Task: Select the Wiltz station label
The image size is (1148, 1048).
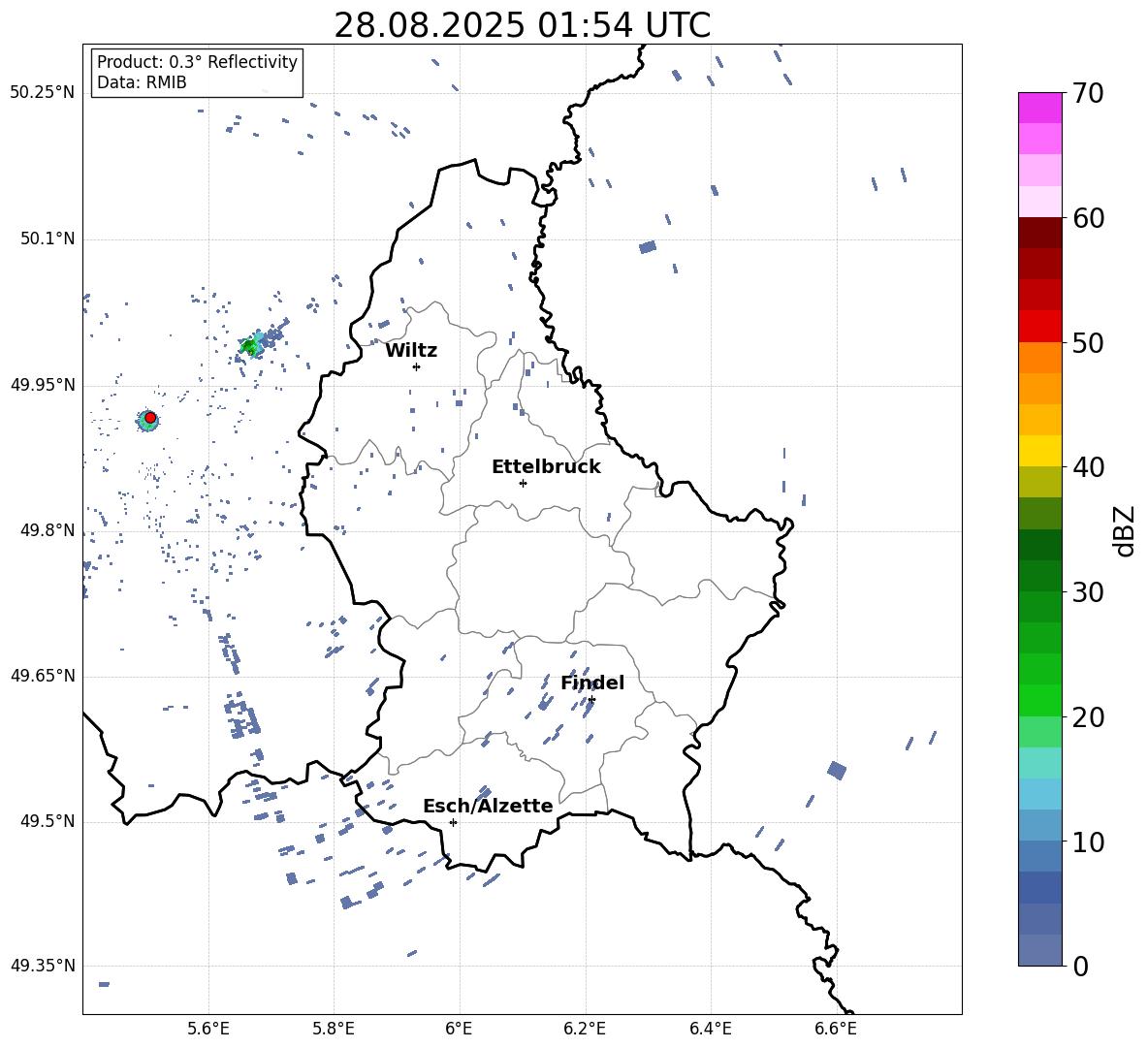Action: coord(411,351)
